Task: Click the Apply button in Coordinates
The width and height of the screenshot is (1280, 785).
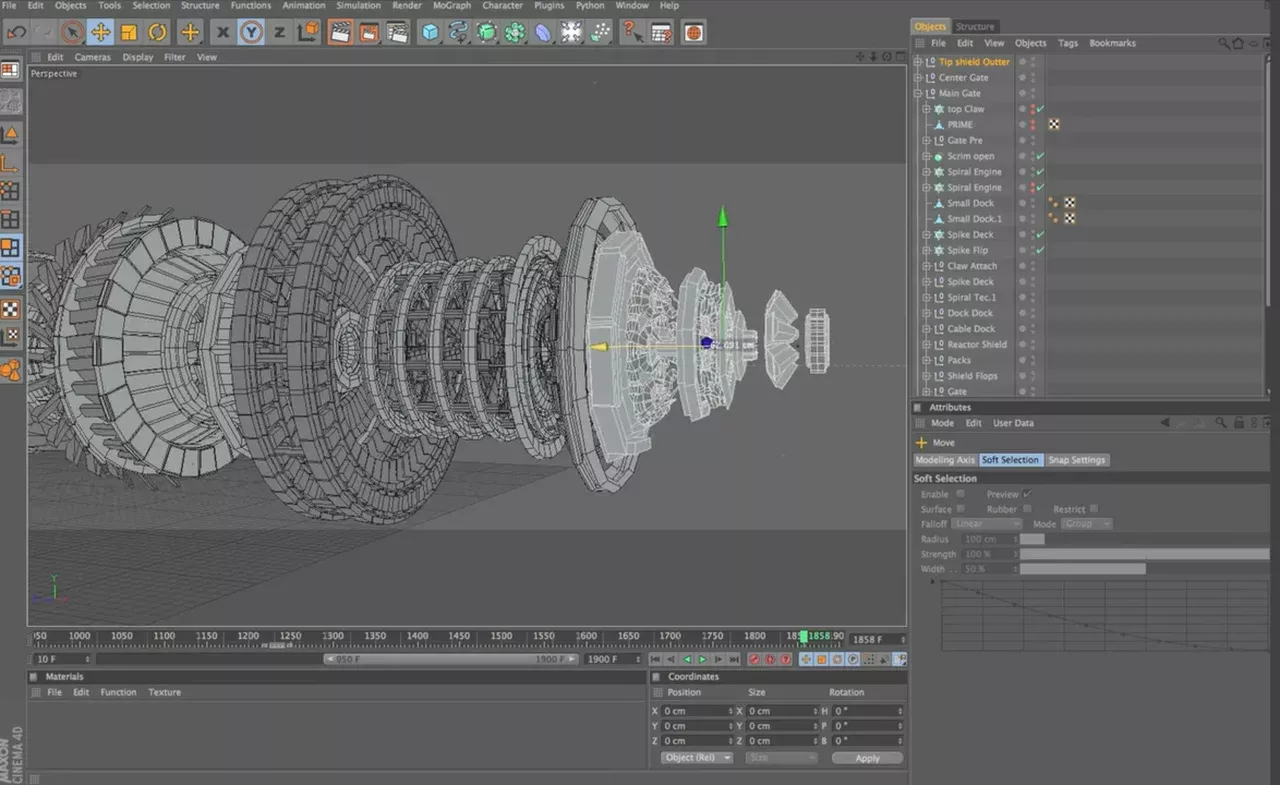Action: coord(867,758)
